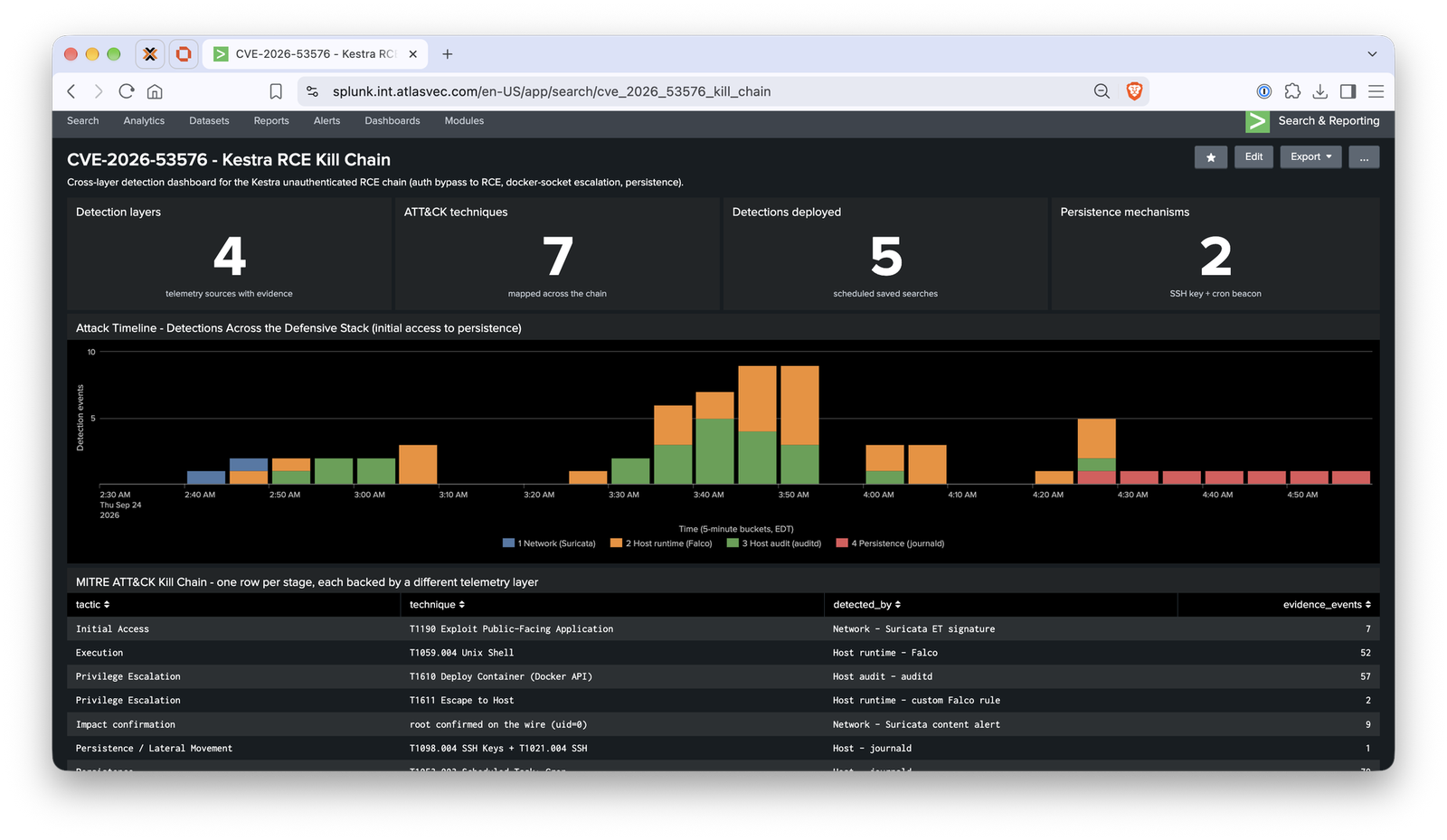Click the Edit dashboard button
The height and width of the screenshot is (840, 1447).
pyautogui.click(x=1253, y=157)
